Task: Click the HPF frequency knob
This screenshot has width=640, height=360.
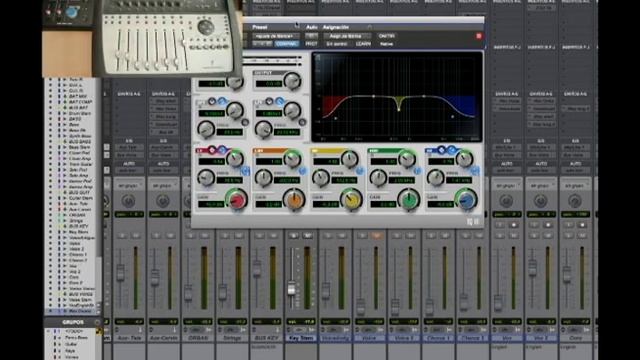Action: pyautogui.click(x=206, y=129)
